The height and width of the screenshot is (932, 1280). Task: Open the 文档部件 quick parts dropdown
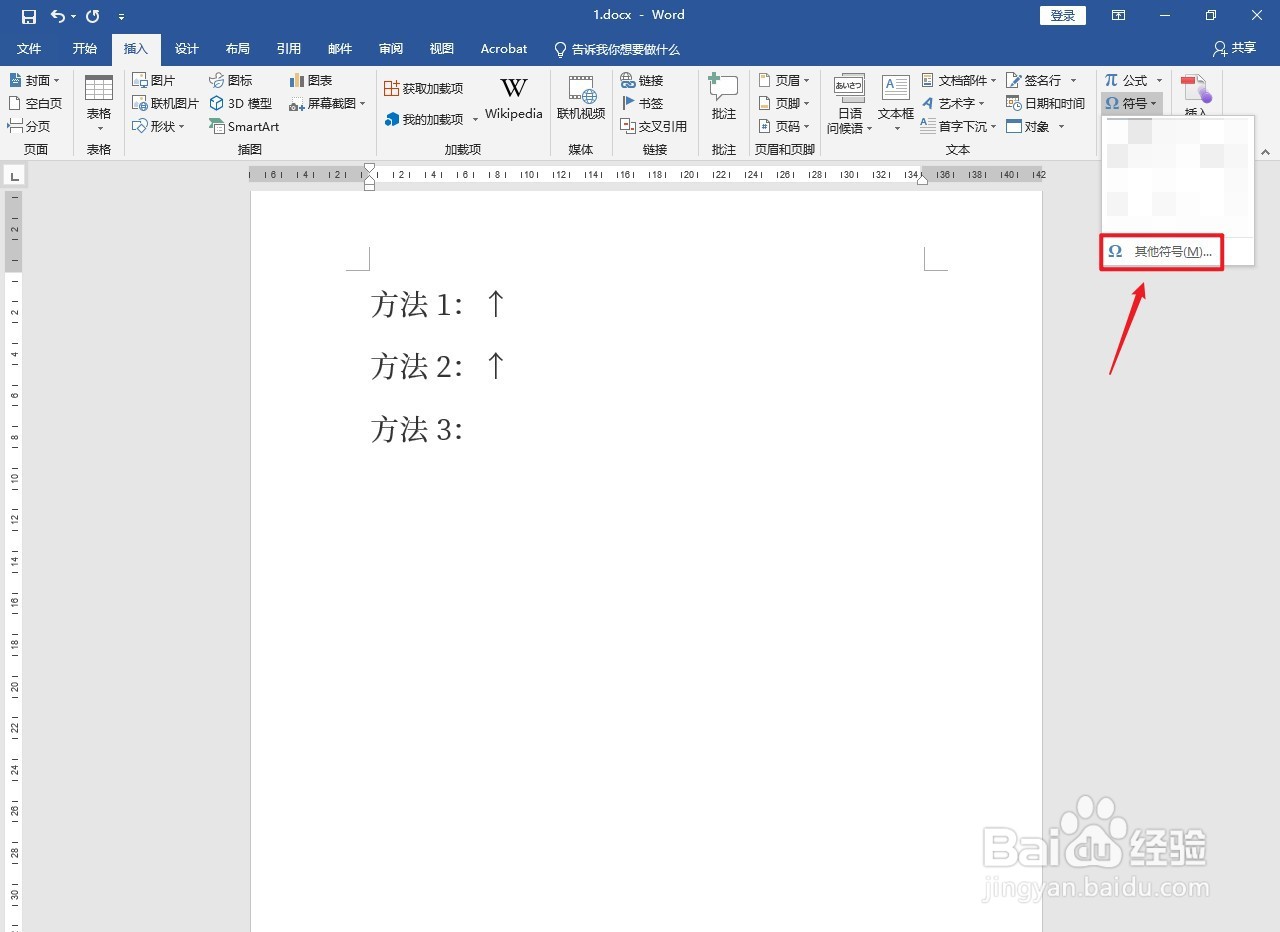click(959, 80)
